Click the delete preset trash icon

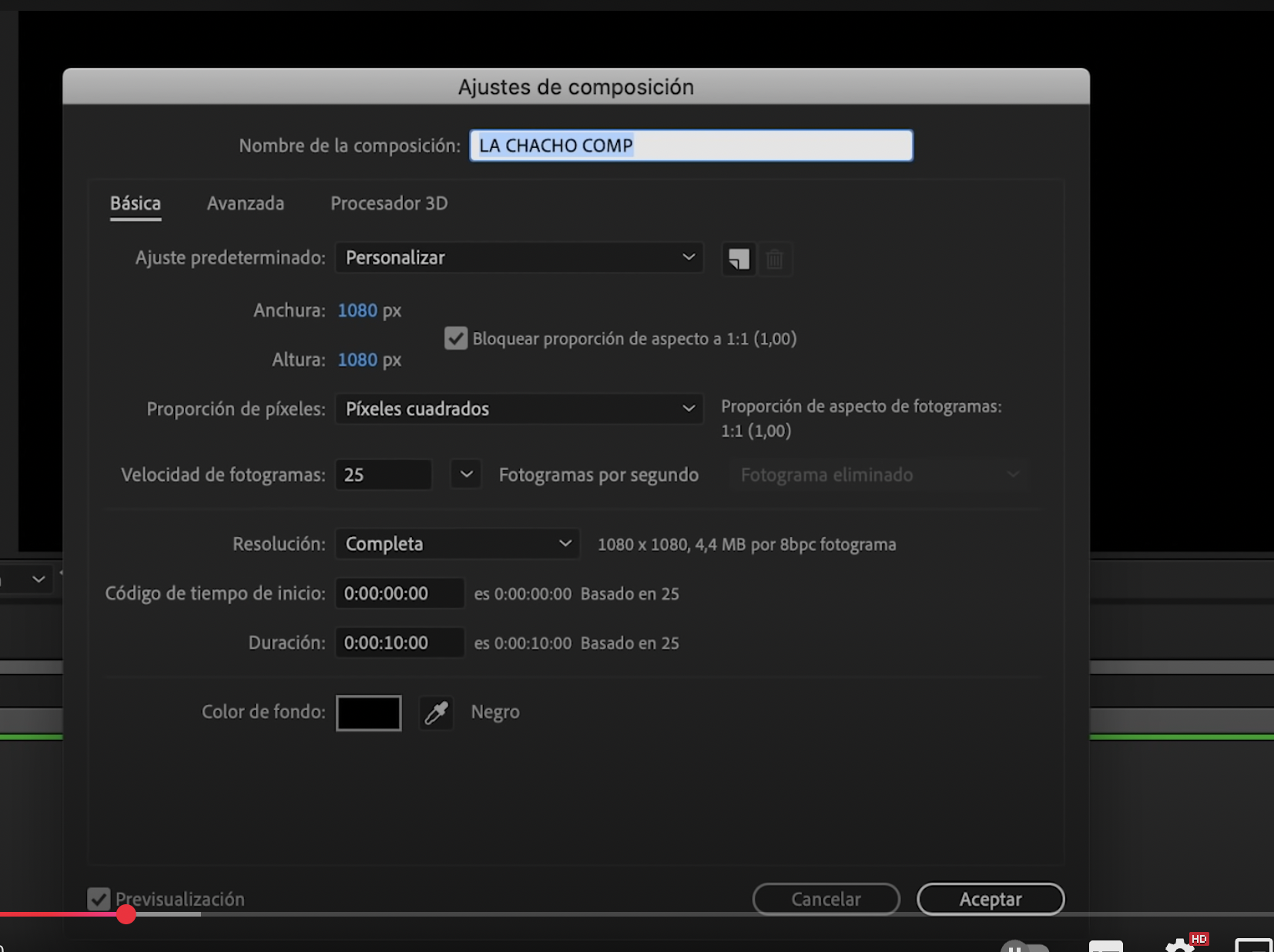[775, 259]
